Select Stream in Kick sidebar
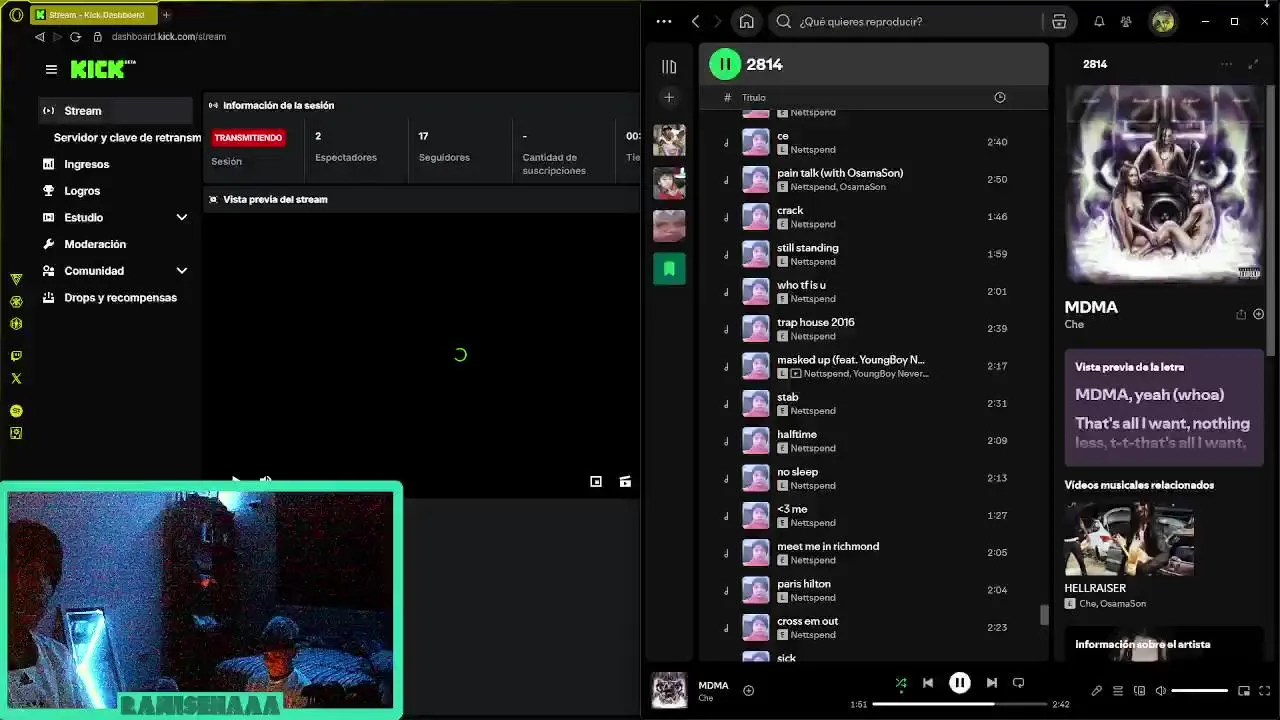 point(115,111)
